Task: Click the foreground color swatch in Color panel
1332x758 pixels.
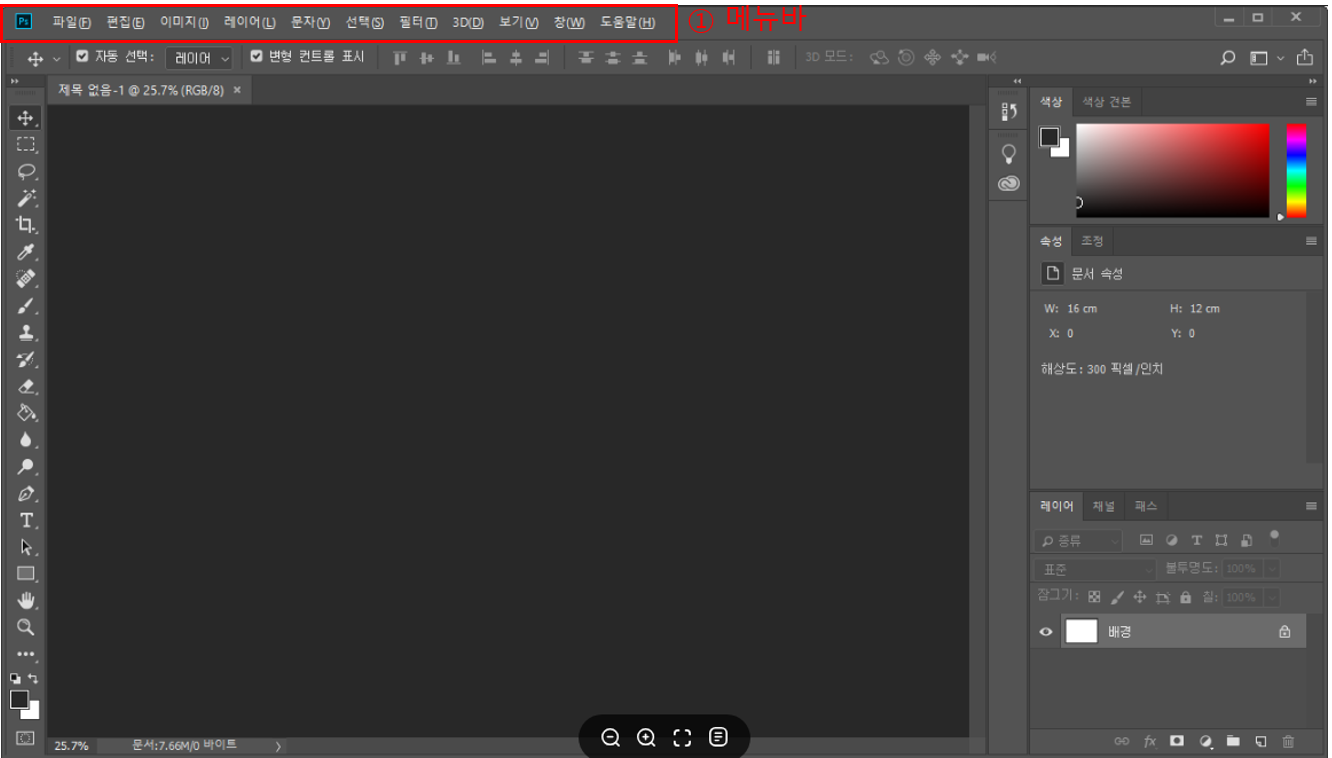Action: (1049, 136)
